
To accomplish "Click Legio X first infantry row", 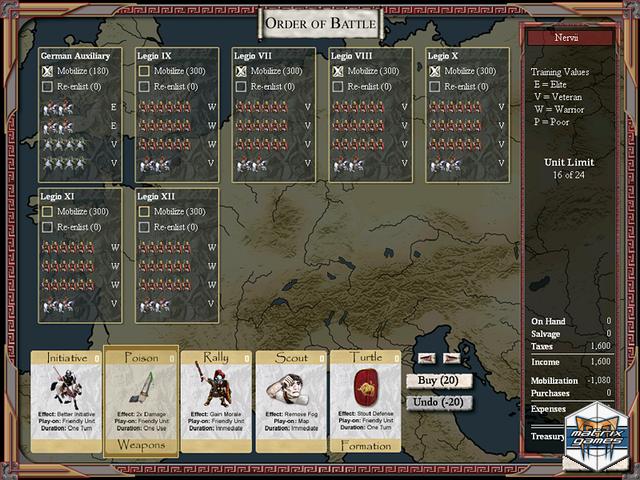I will click(455, 107).
